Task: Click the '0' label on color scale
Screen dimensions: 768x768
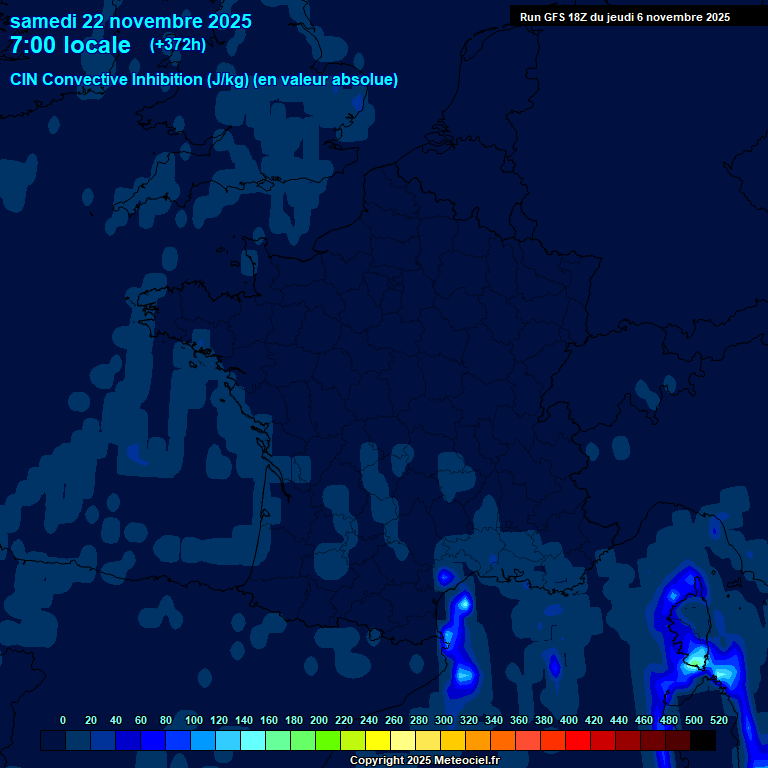Action: [x=63, y=721]
